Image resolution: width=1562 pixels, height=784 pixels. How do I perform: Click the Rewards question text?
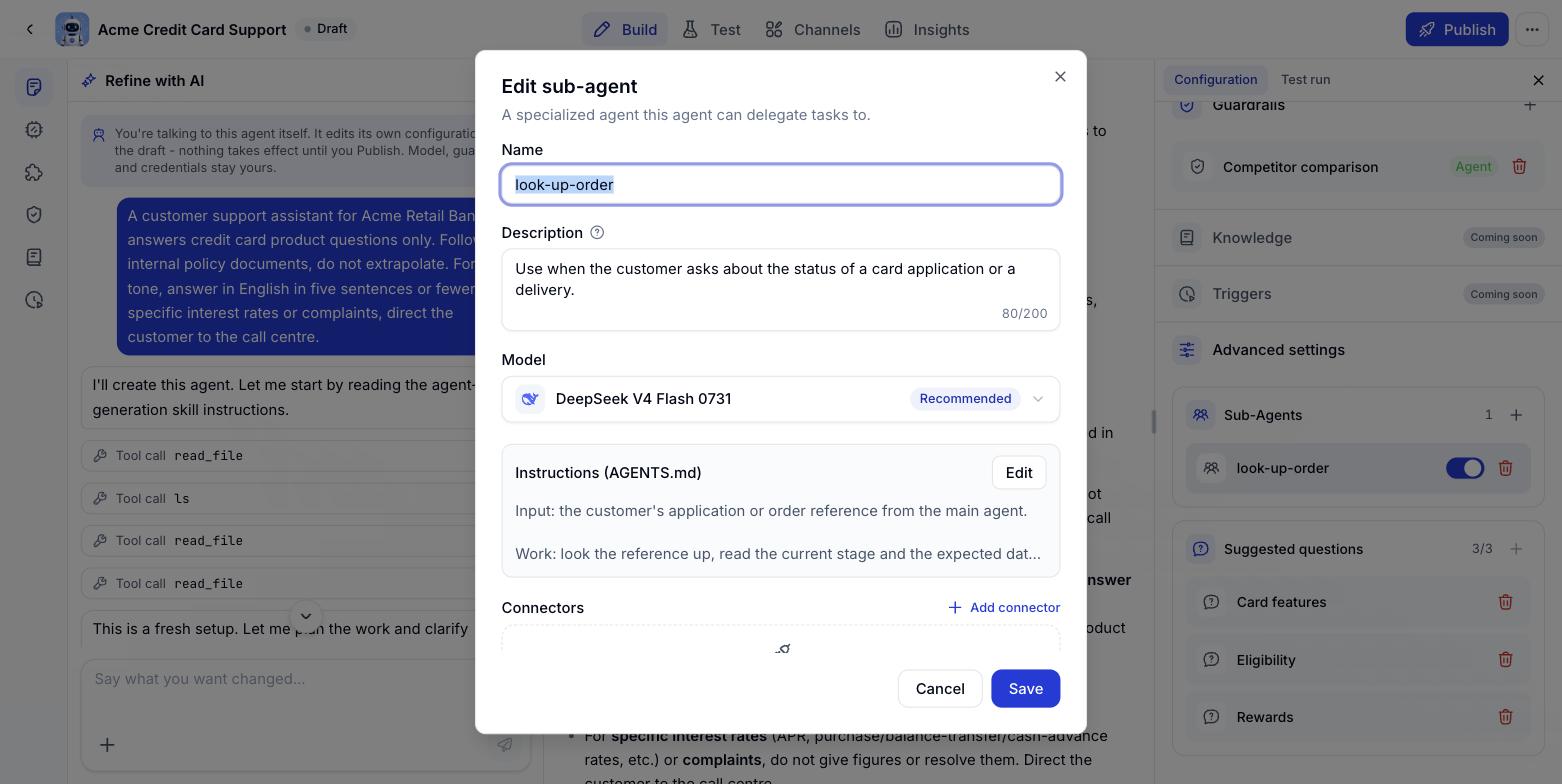click(x=1264, y=717)
